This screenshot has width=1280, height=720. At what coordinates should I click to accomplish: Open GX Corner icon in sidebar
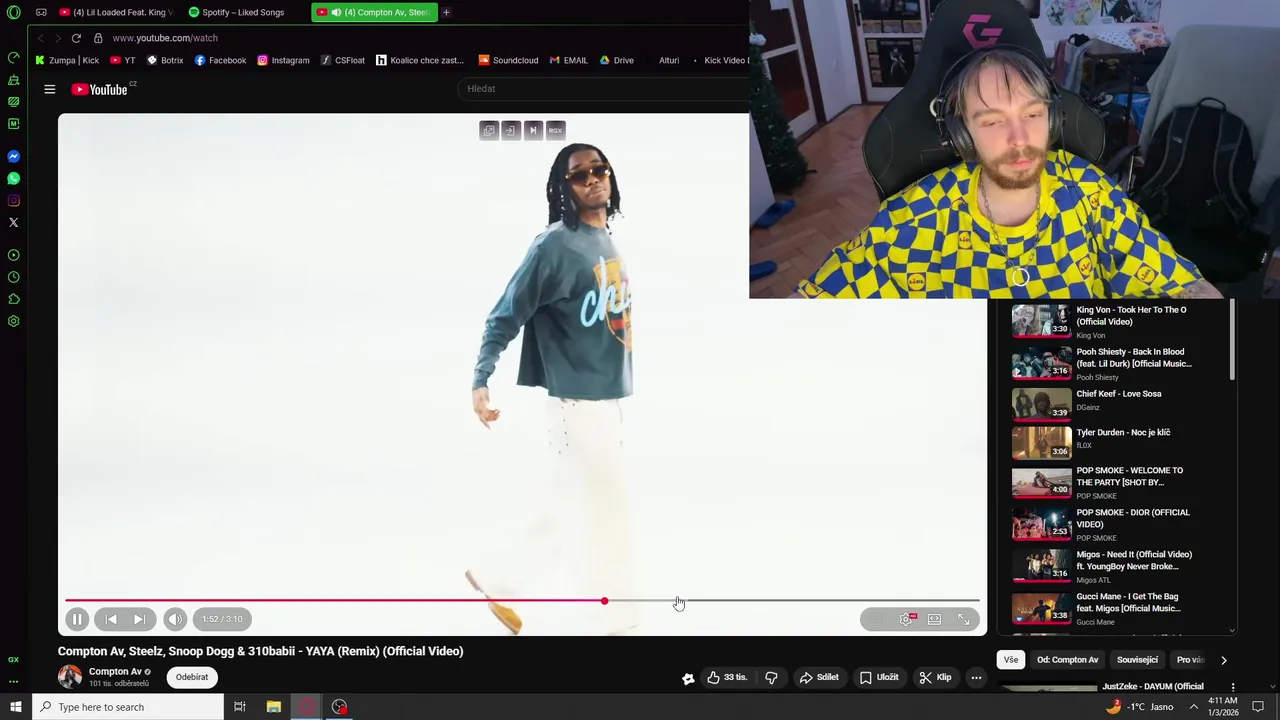(13, 660)
